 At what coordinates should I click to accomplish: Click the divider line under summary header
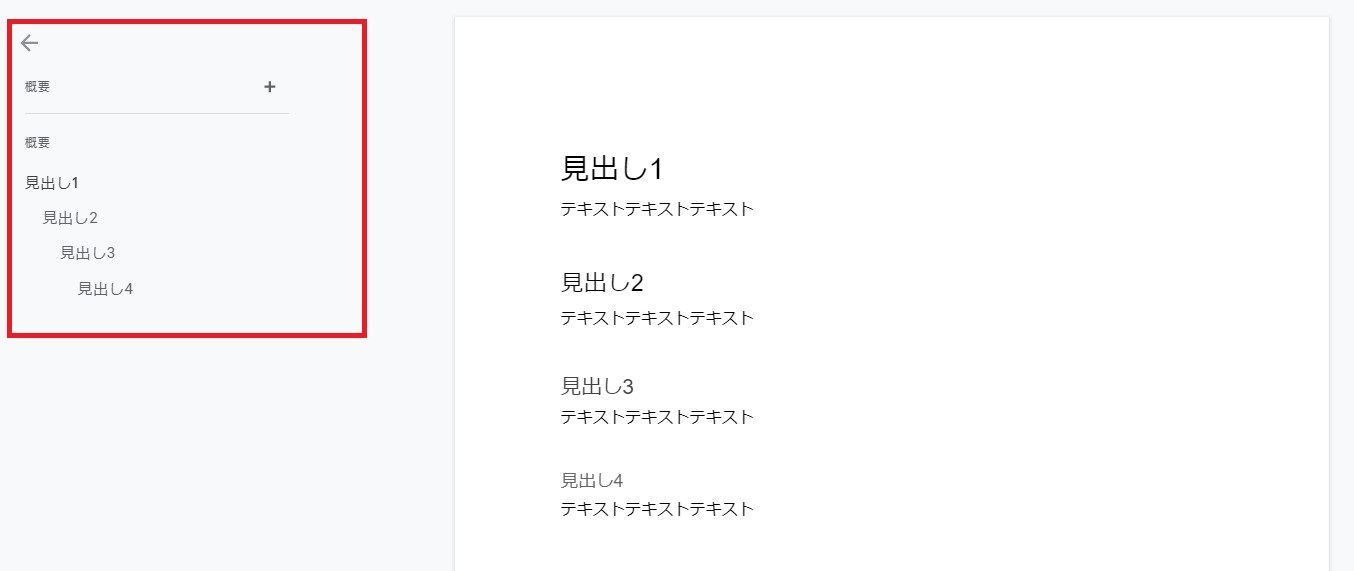coord(157,113)
